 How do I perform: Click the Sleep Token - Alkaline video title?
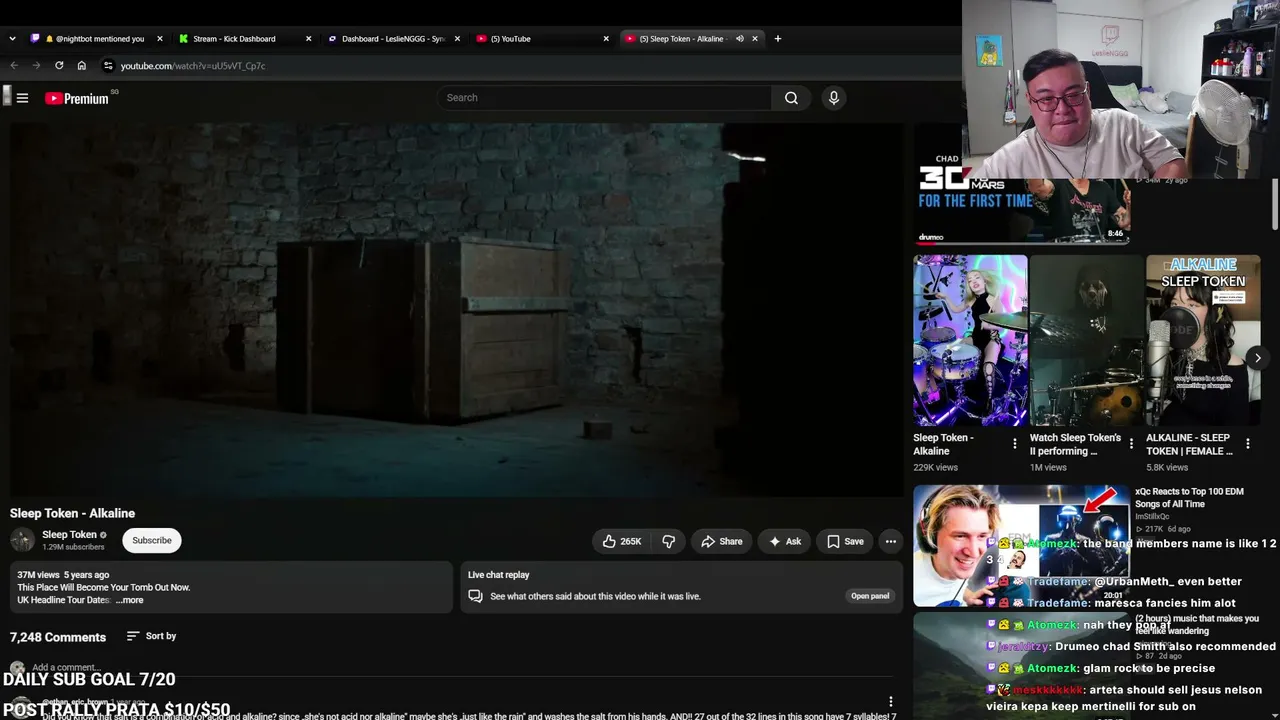pos(72,513)
